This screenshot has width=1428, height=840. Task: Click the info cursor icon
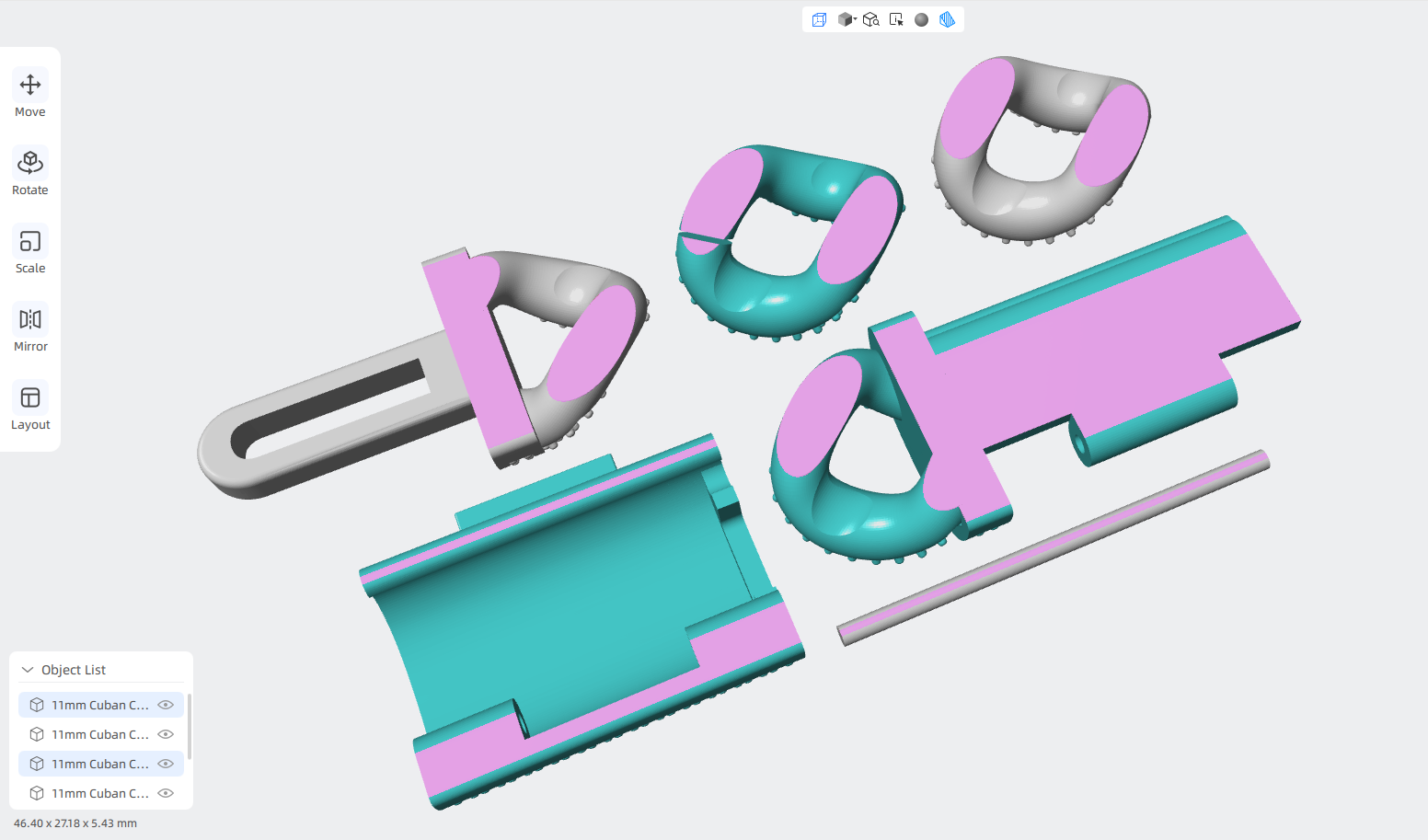tap(896, 19)
